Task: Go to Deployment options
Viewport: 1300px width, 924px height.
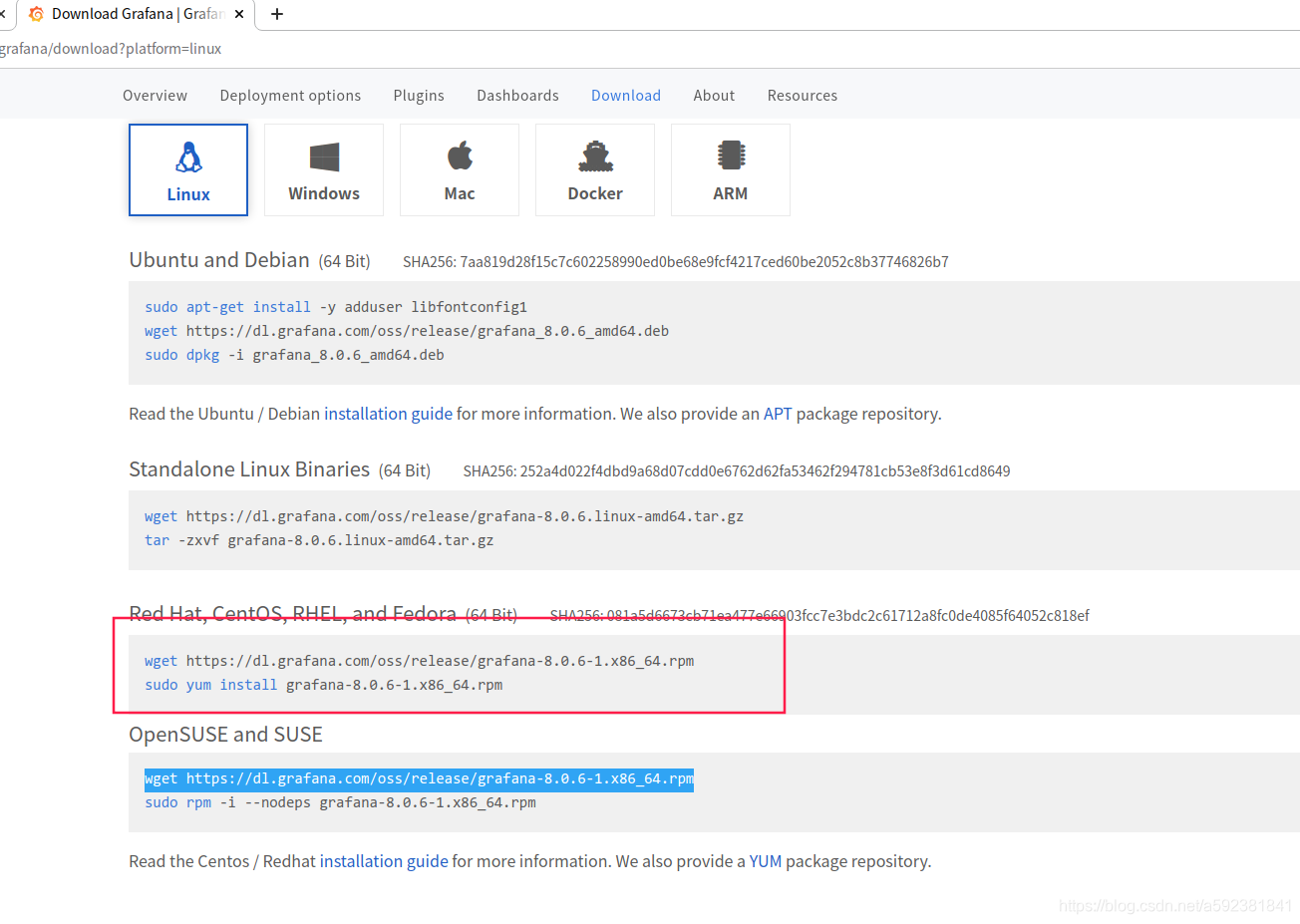Action: [290, 96]
